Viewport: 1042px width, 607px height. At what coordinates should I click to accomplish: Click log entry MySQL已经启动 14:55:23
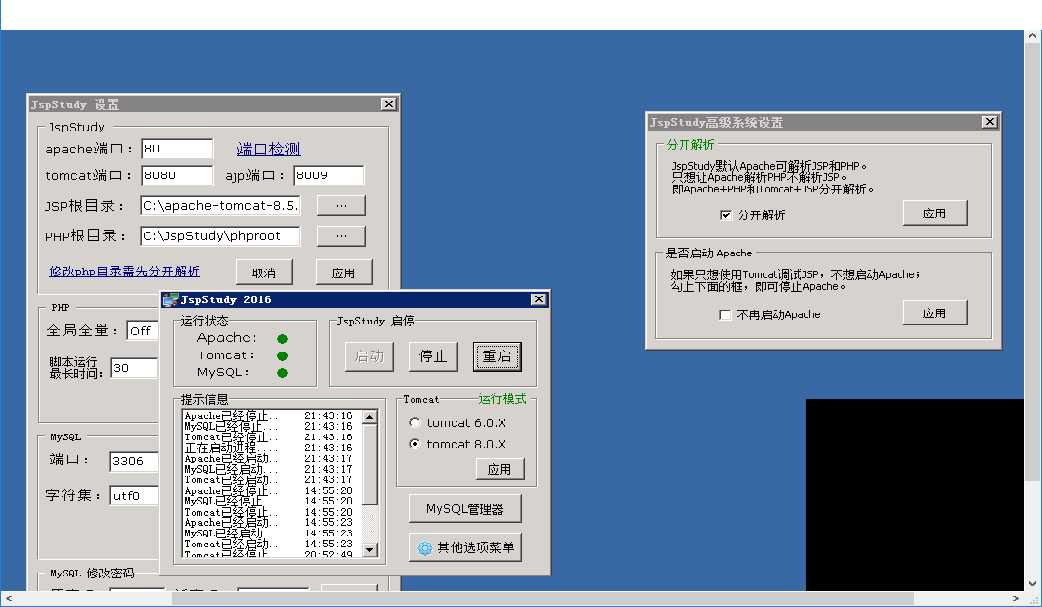[268, 533]
